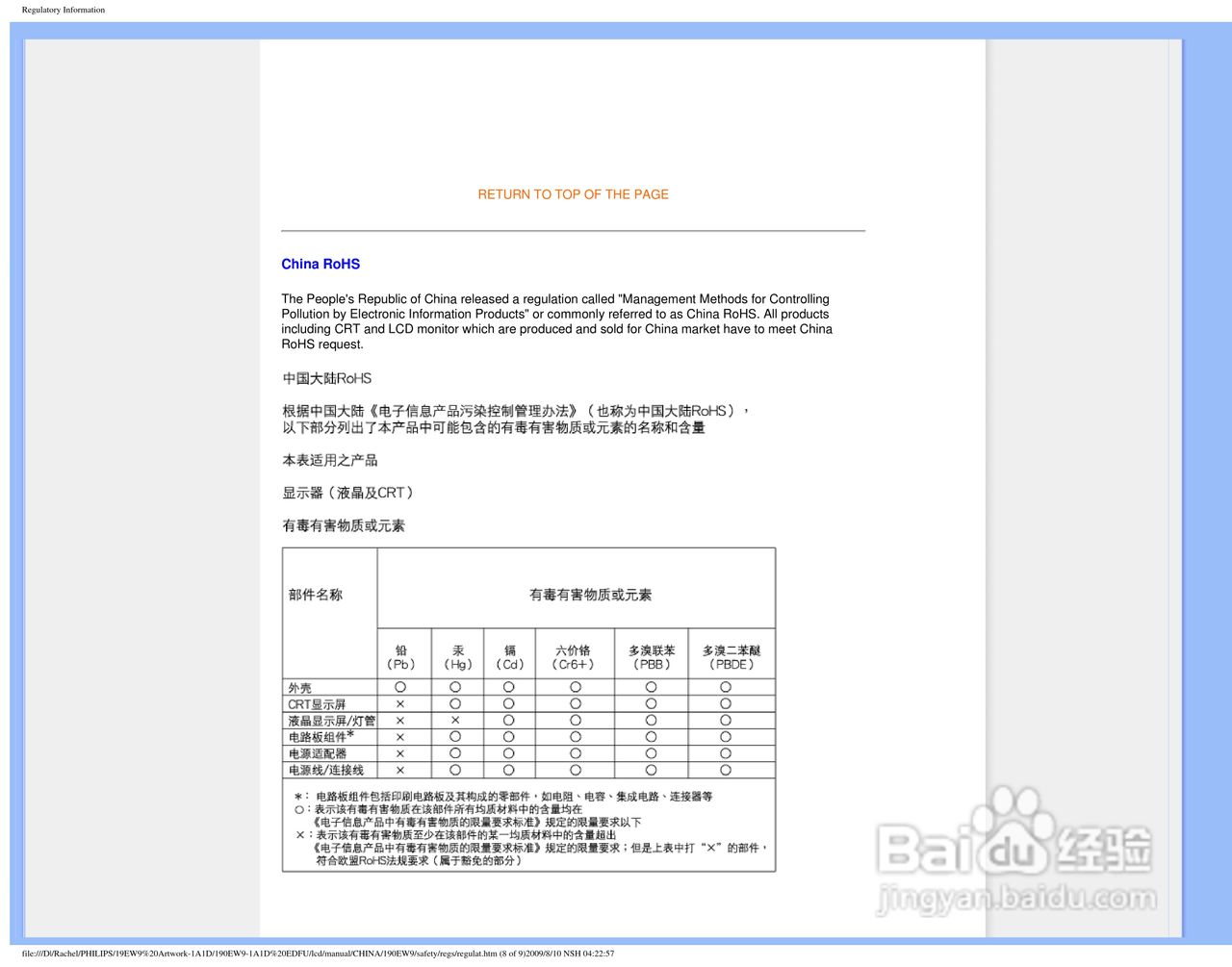Click the 电路板组件 row label
This screenshot has height=967, width=1232.
coord(321,737)
